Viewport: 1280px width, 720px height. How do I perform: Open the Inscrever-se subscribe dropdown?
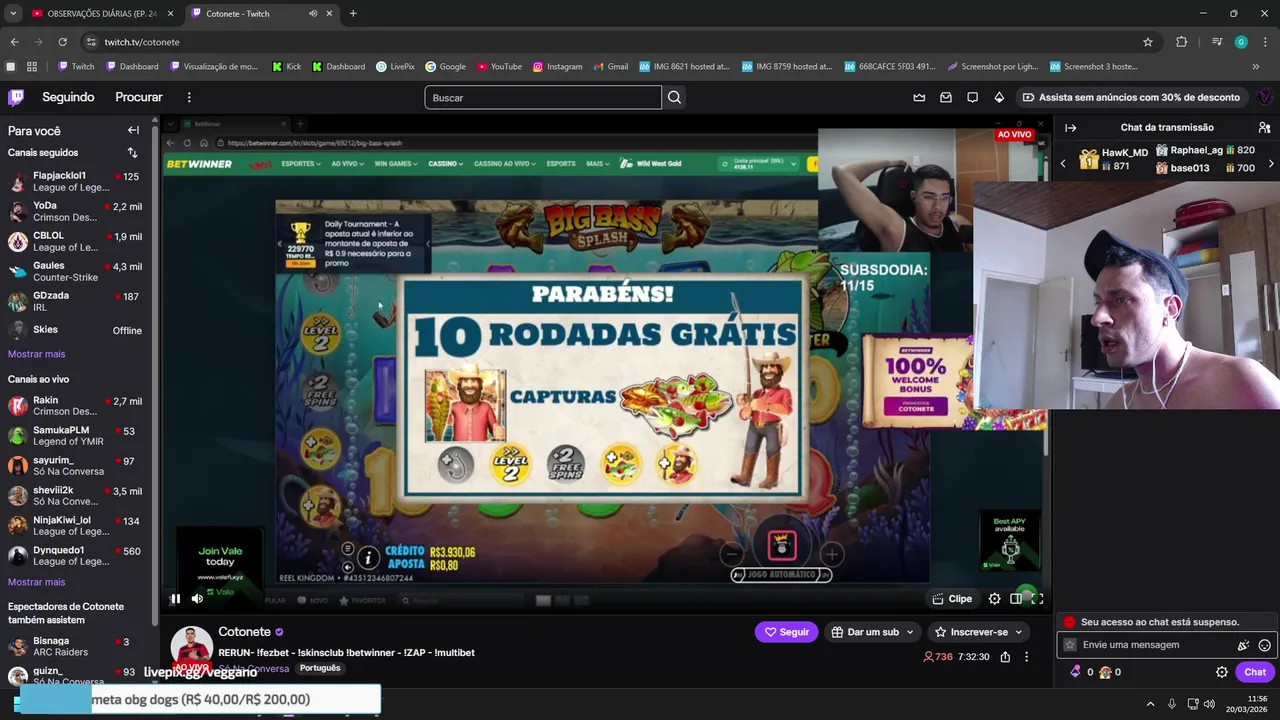tap(978, 632)
